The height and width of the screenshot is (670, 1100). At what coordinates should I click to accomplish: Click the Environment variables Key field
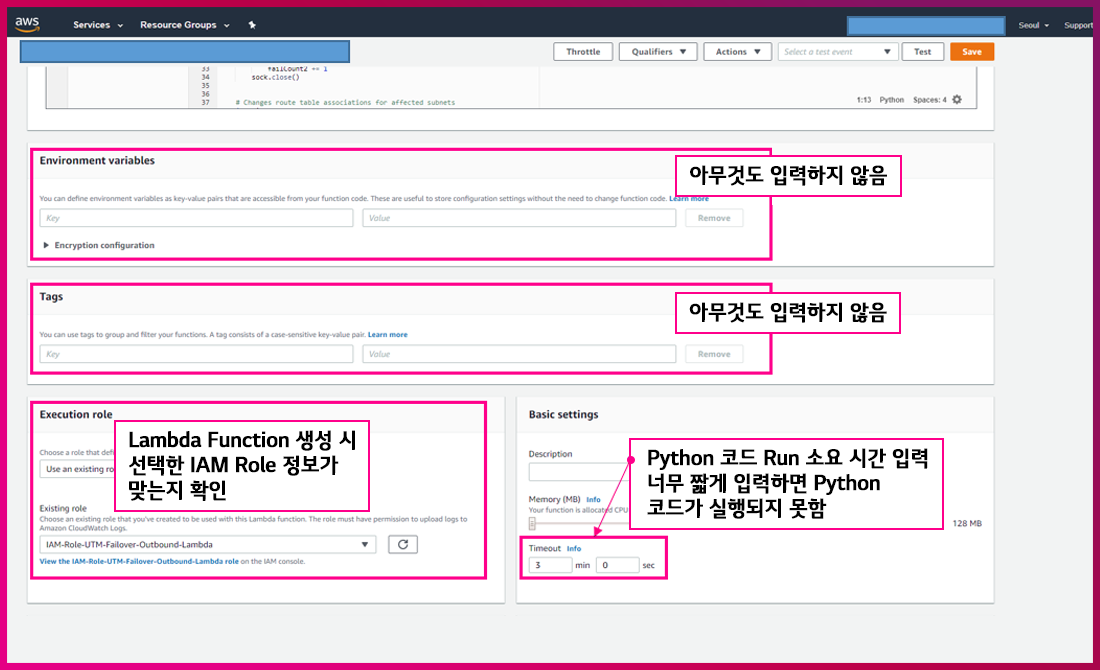[x=196, y=218]
